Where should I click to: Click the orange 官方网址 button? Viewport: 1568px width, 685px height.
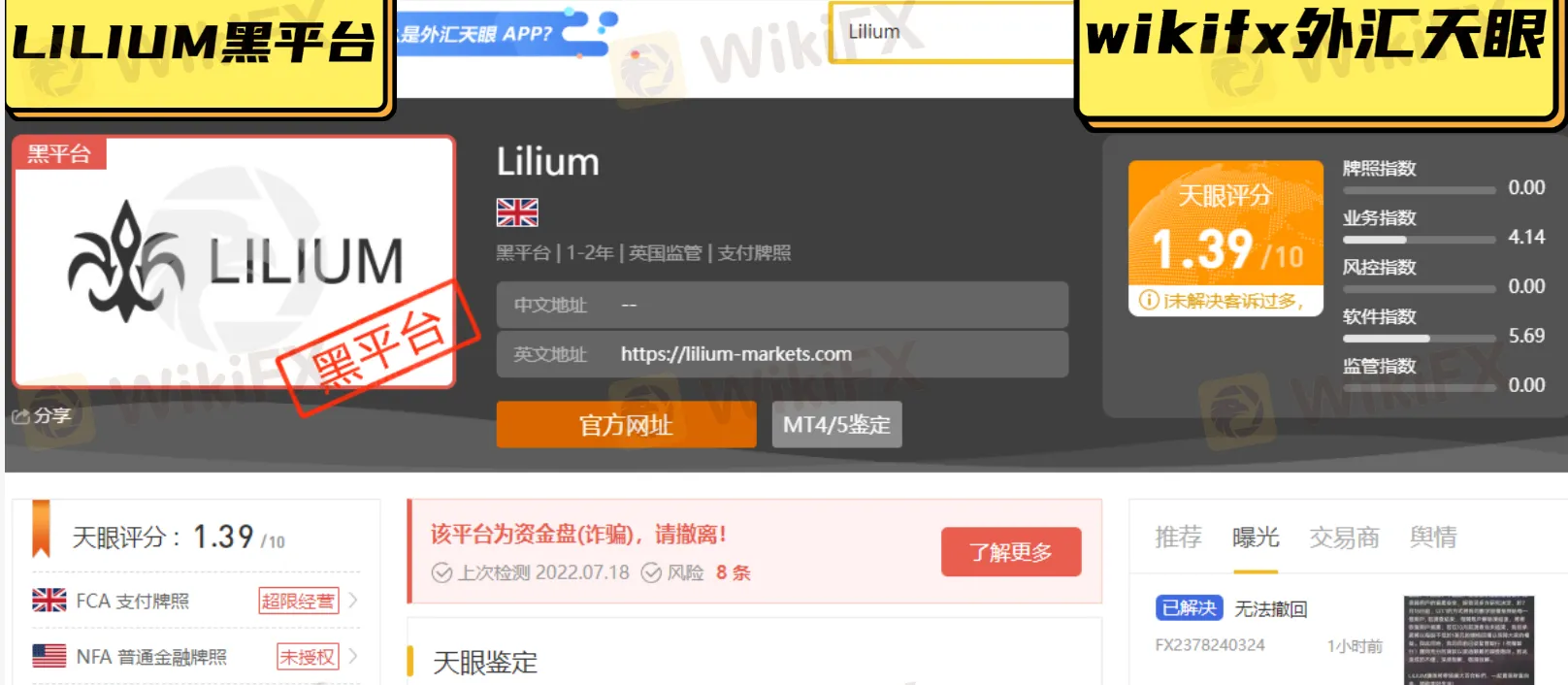pyautogui.click(x=626, y=425)
